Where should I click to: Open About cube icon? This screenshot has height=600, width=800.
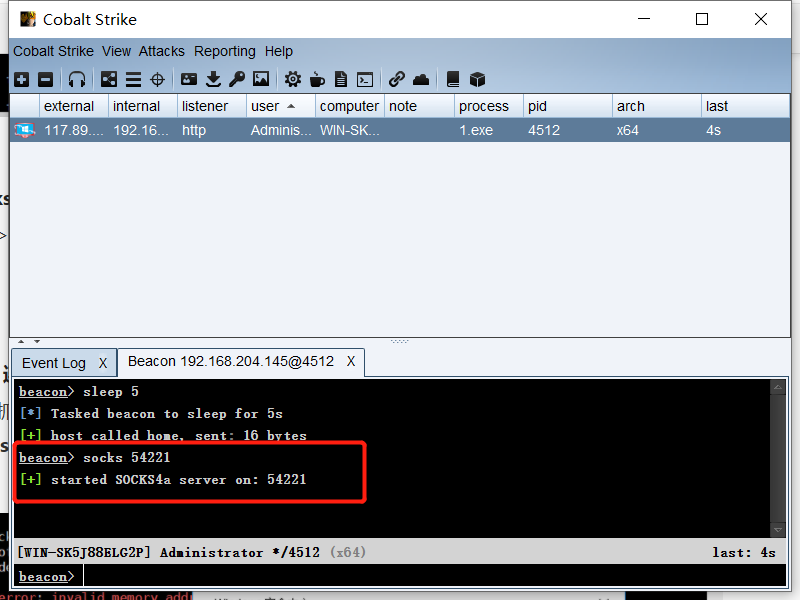point(477,80)
